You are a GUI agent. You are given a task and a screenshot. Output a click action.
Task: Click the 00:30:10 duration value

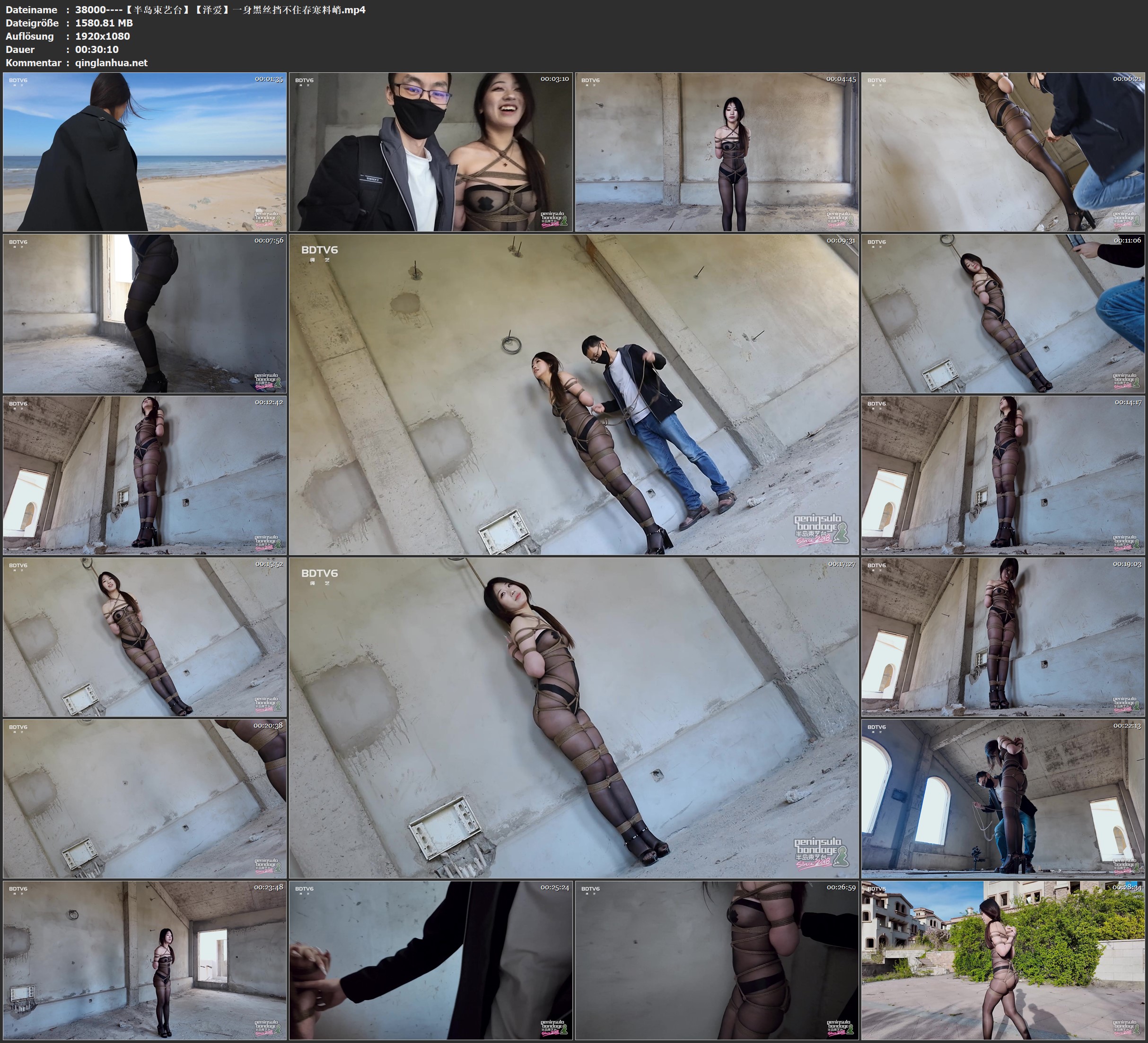point(97,50)
